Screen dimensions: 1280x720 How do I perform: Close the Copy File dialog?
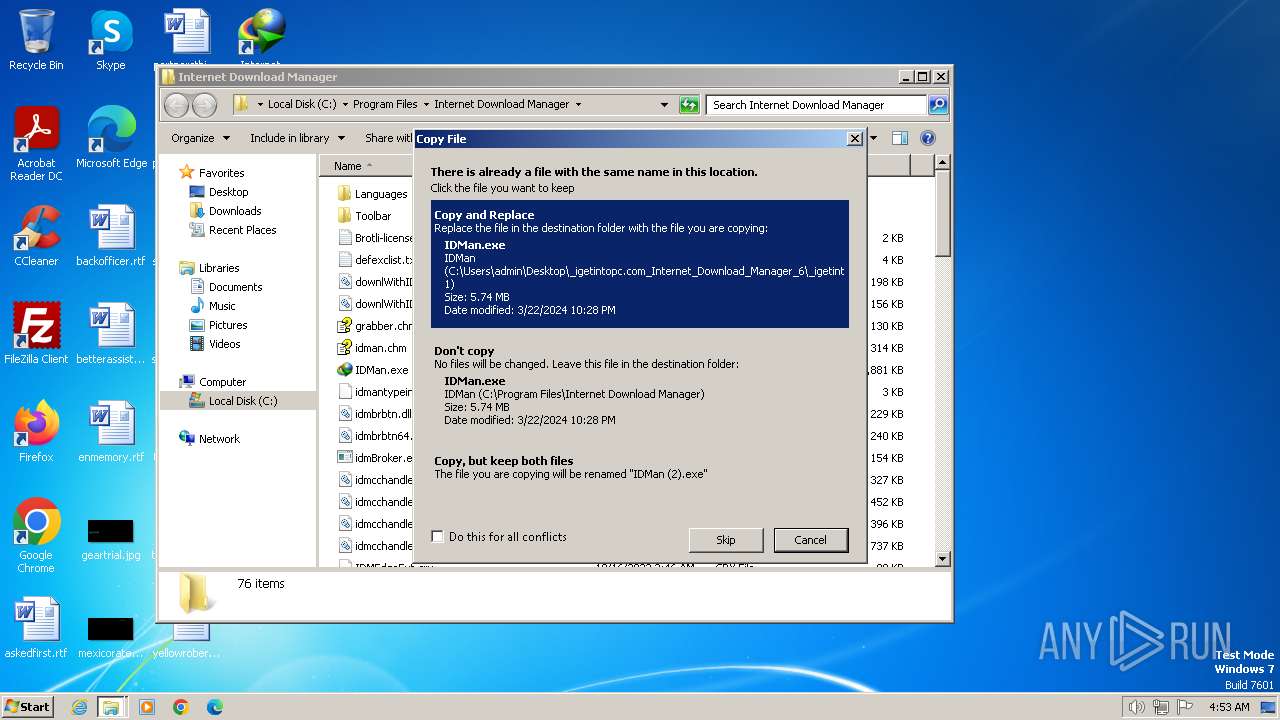[x=854, y=139]
